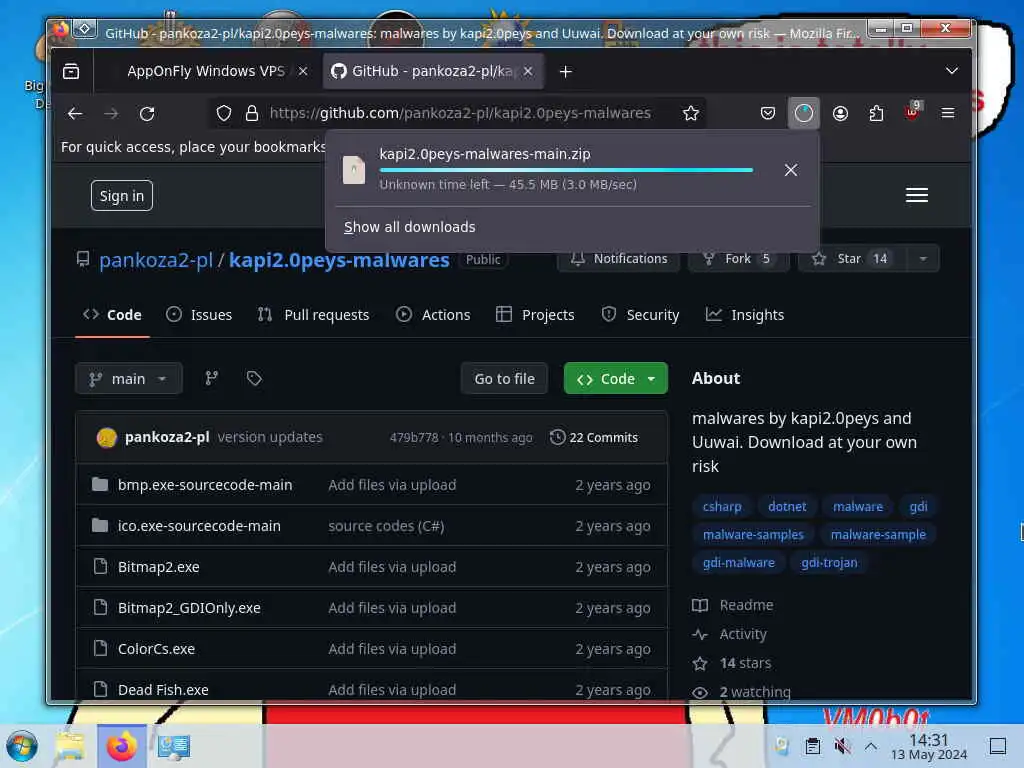Open the ico.exe-sourcecode-main folder
The image size is (1024, 768).
[199, 526]
